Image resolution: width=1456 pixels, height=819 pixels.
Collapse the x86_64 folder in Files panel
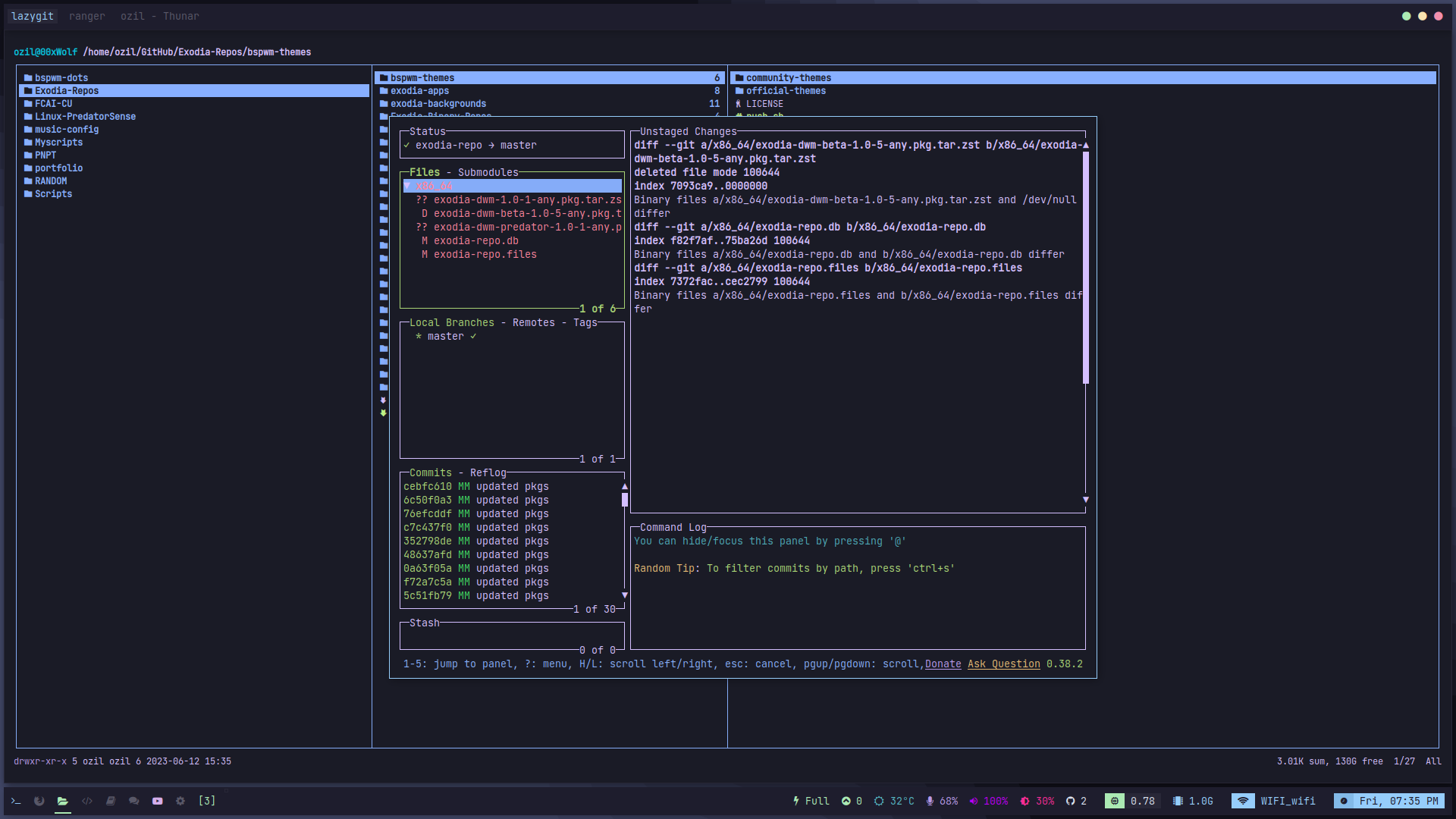(407, 186)
